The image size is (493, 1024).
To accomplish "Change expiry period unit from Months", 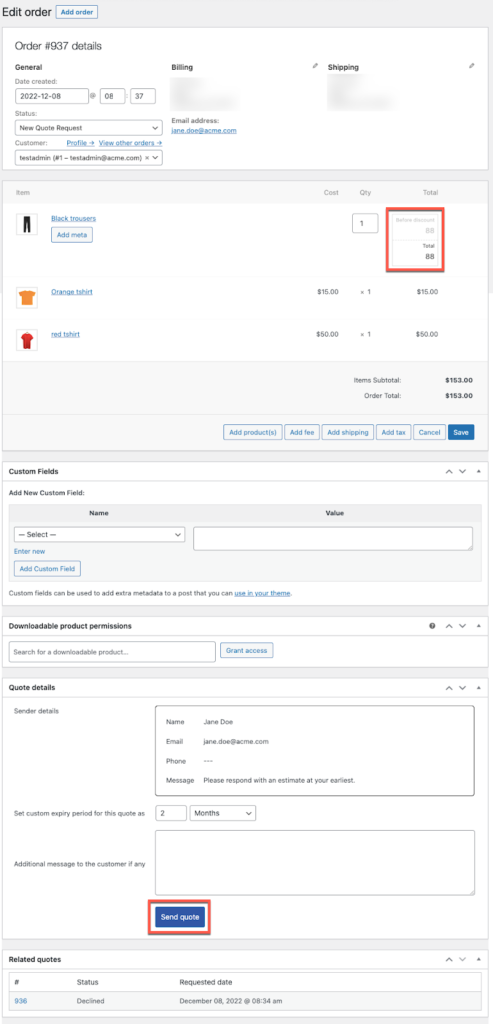I will coord(223,813).
